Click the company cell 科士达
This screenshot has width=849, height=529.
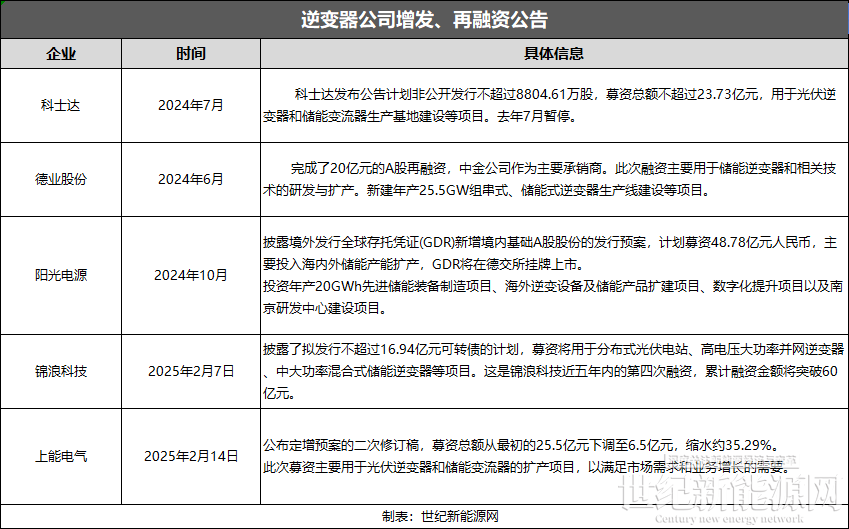[61, 105]
